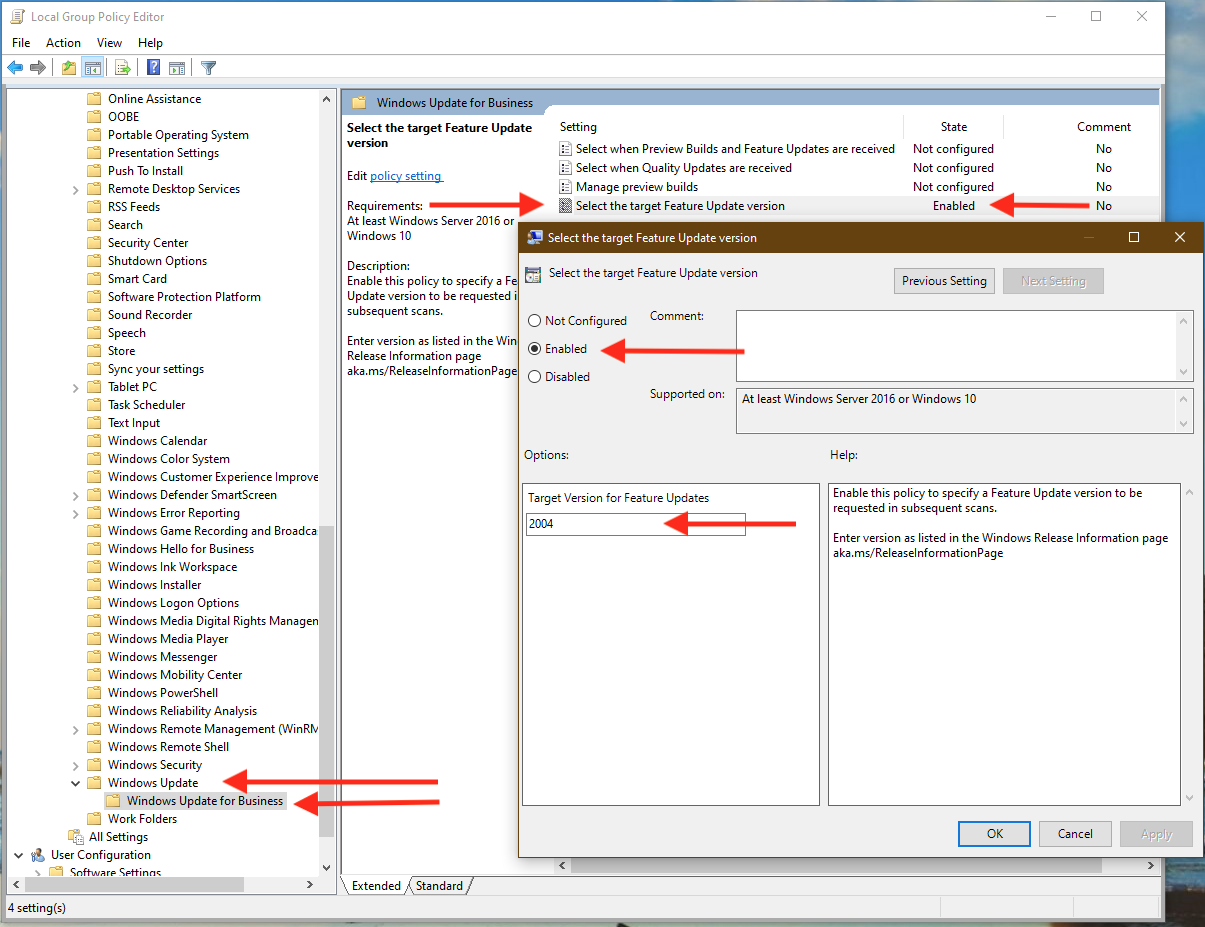Click the policy setting link
Screen dimensions: 1205x927
pos(405,176)
